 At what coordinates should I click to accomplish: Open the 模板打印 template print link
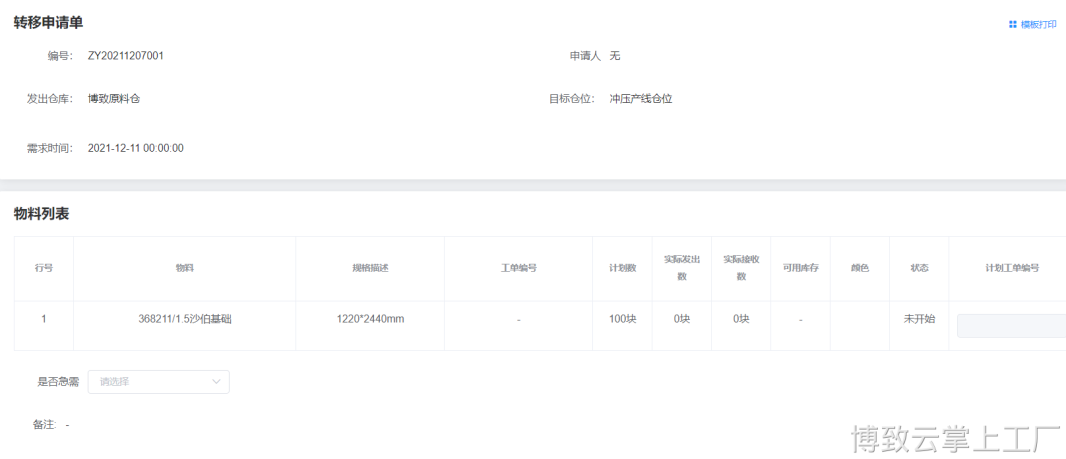[1037, 24]
